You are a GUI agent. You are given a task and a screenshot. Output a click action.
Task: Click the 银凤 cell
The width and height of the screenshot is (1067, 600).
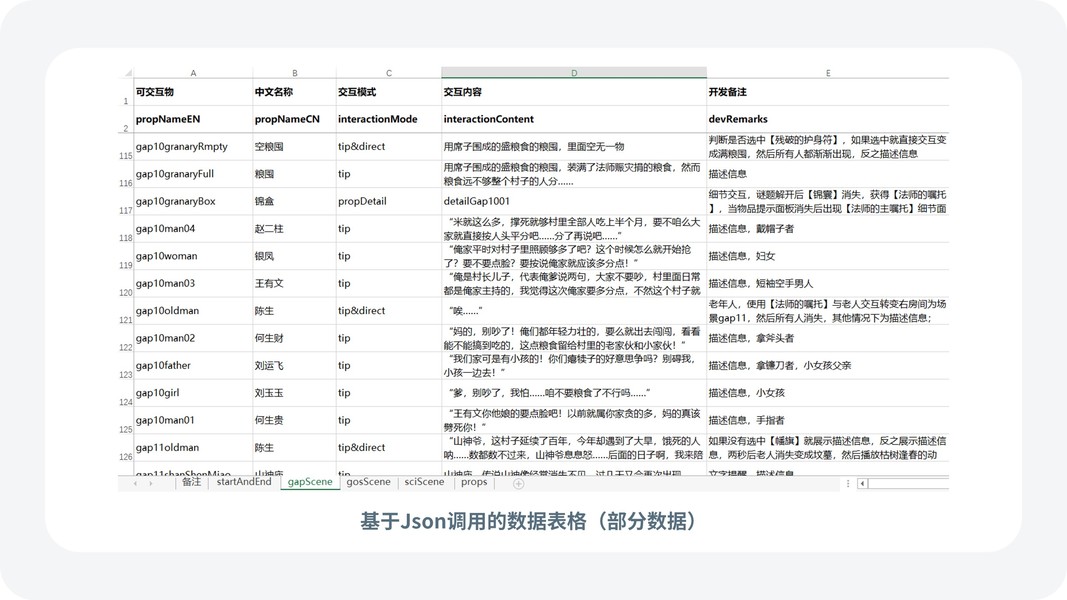[295, 256]
